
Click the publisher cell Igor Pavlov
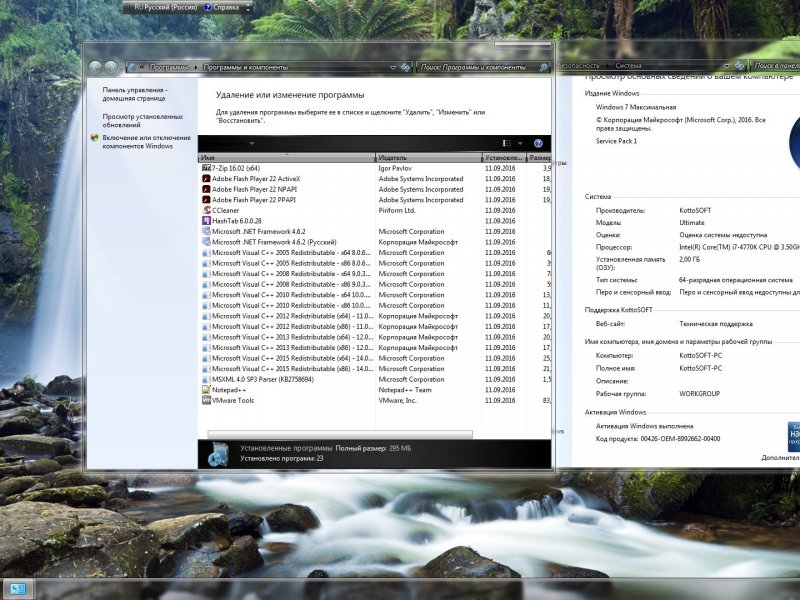pyautogui.click(x=395, y=168)
